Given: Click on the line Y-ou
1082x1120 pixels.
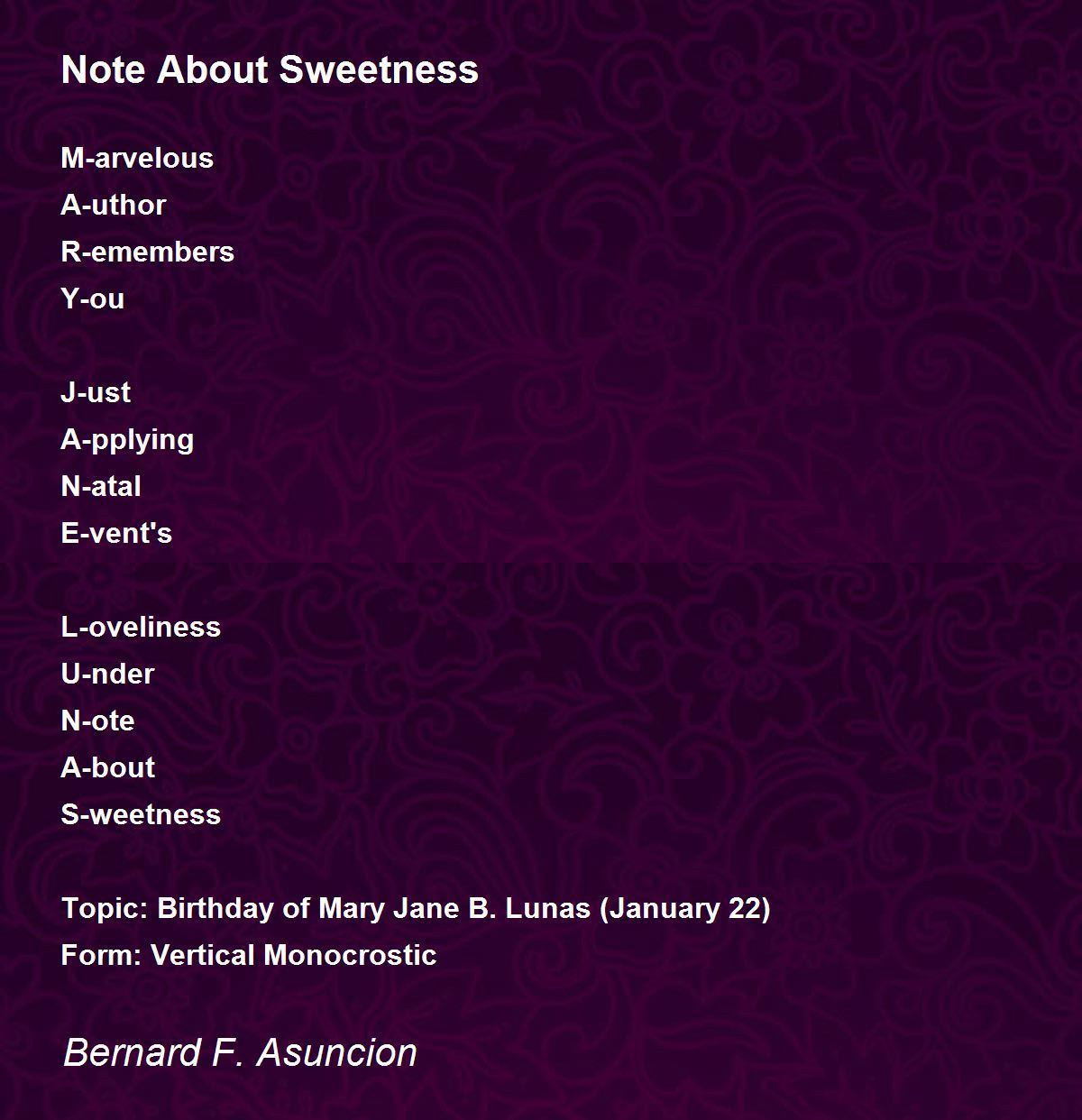Looking at the screenshot, I should (93, 298).
